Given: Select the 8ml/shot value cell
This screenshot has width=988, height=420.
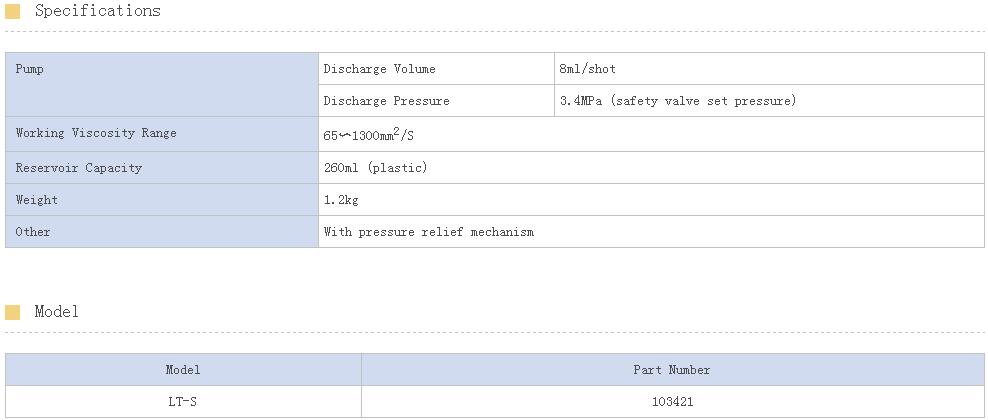Looking at the screenshot, I should click(x=769, y=69).
